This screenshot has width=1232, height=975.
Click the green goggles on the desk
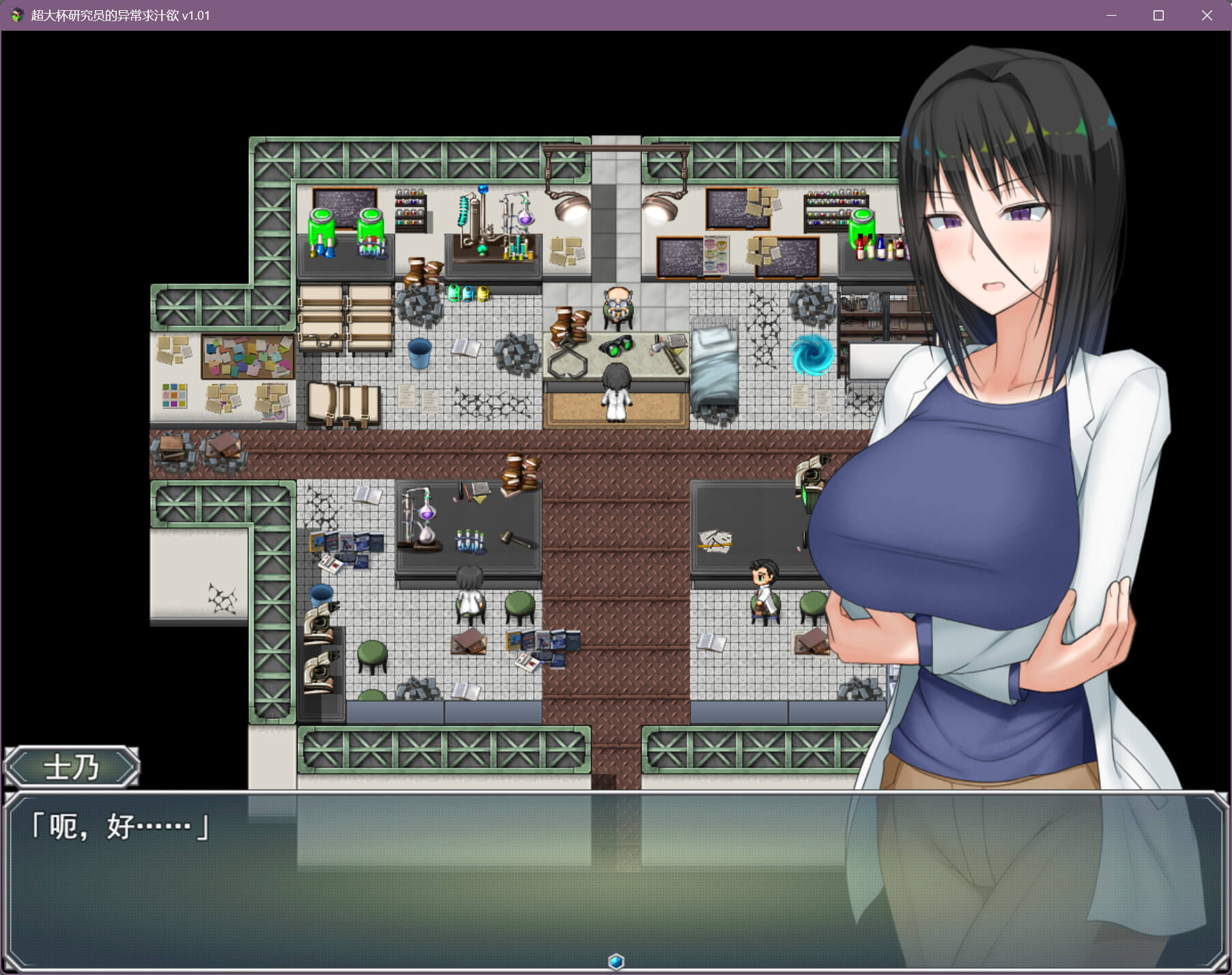[616, 345]
